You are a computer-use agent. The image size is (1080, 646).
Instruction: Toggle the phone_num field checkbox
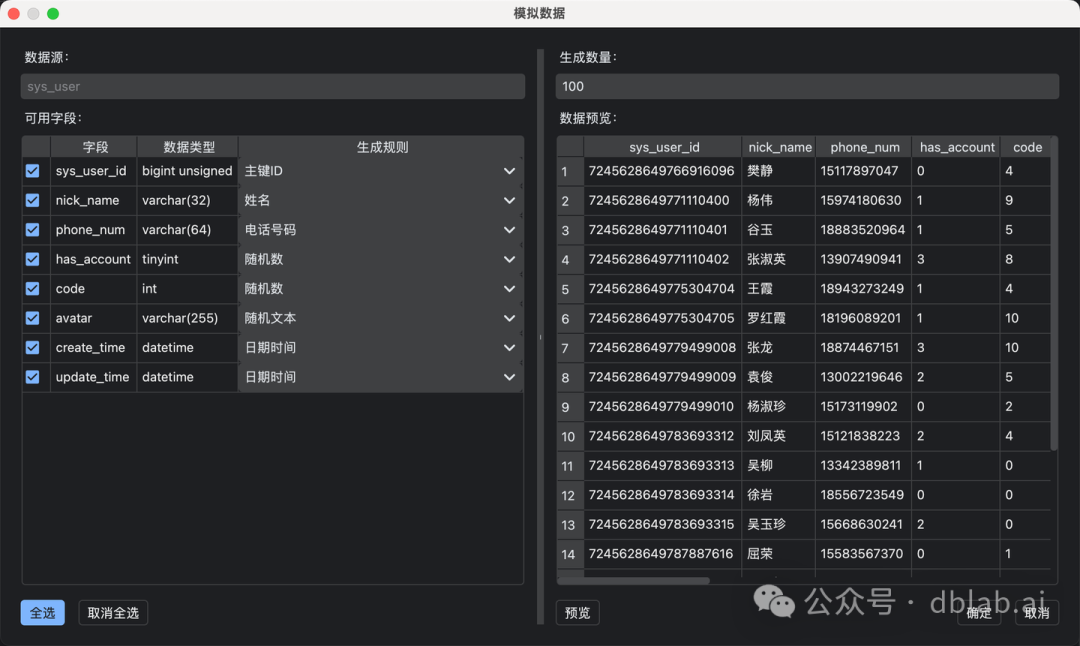pos(32,229)
